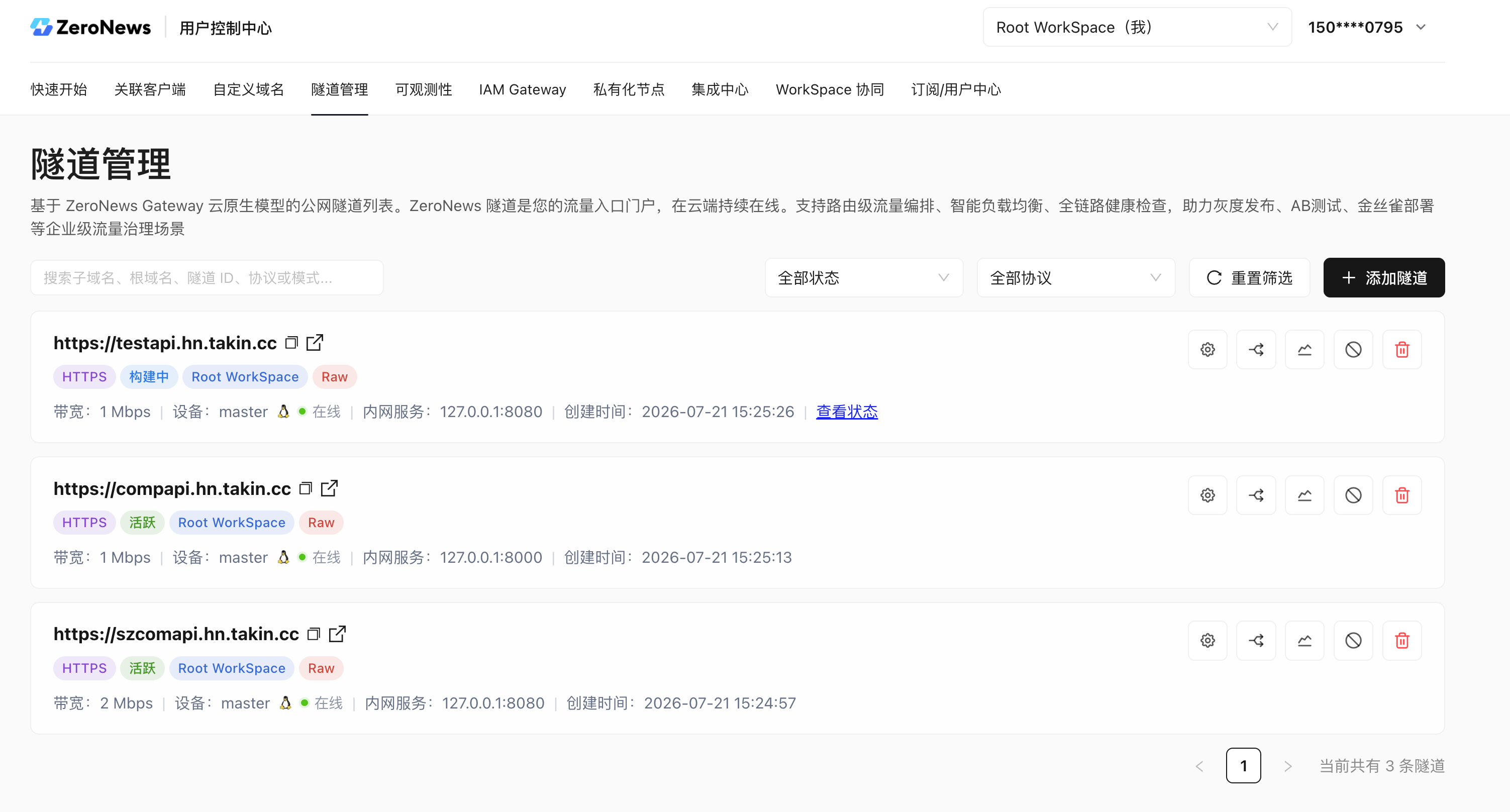Copy the compapi.hn.takin.cc tunnel URL
Viewport: 1510px width, 812px height.
306,488
